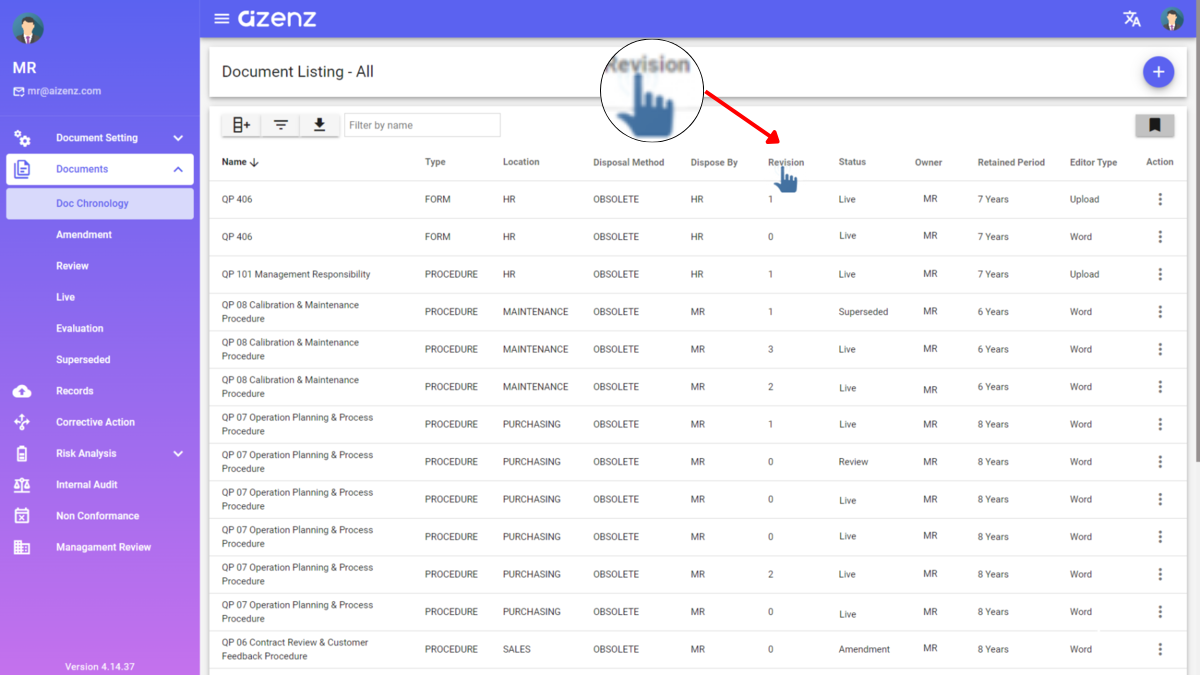
Task: Click the add column icon button
Action: tap(241, 125)
